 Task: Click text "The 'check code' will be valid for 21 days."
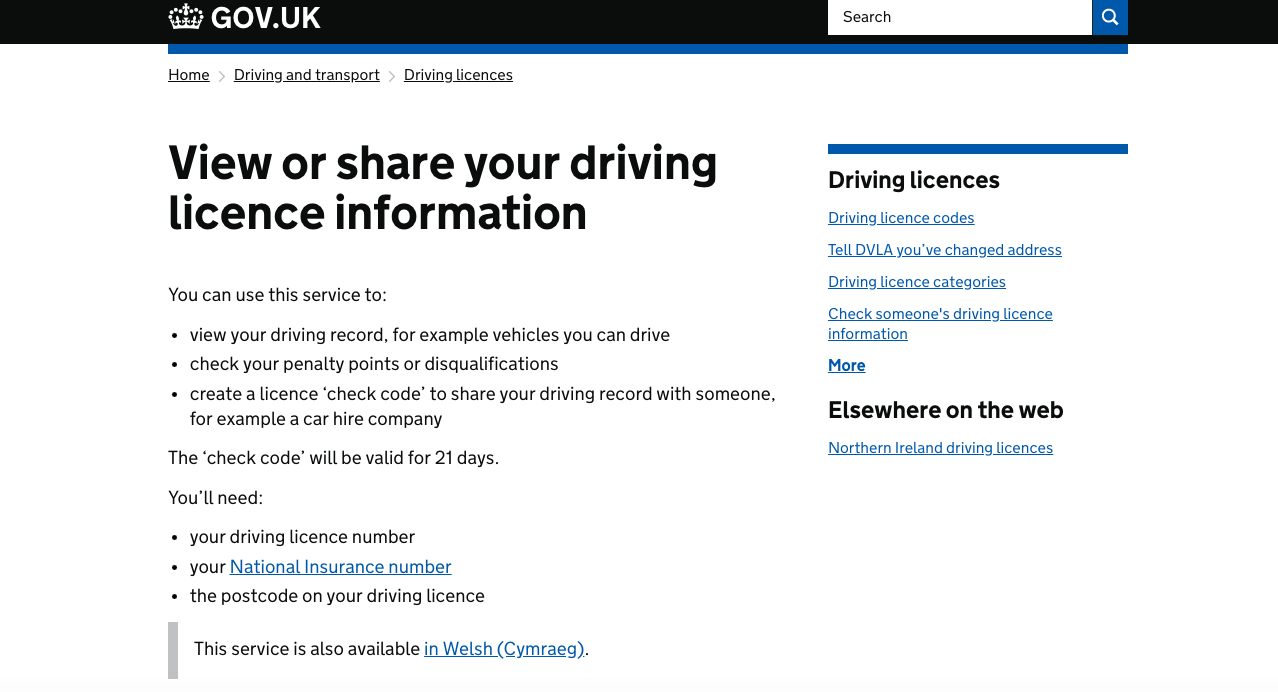coord(333,458)
